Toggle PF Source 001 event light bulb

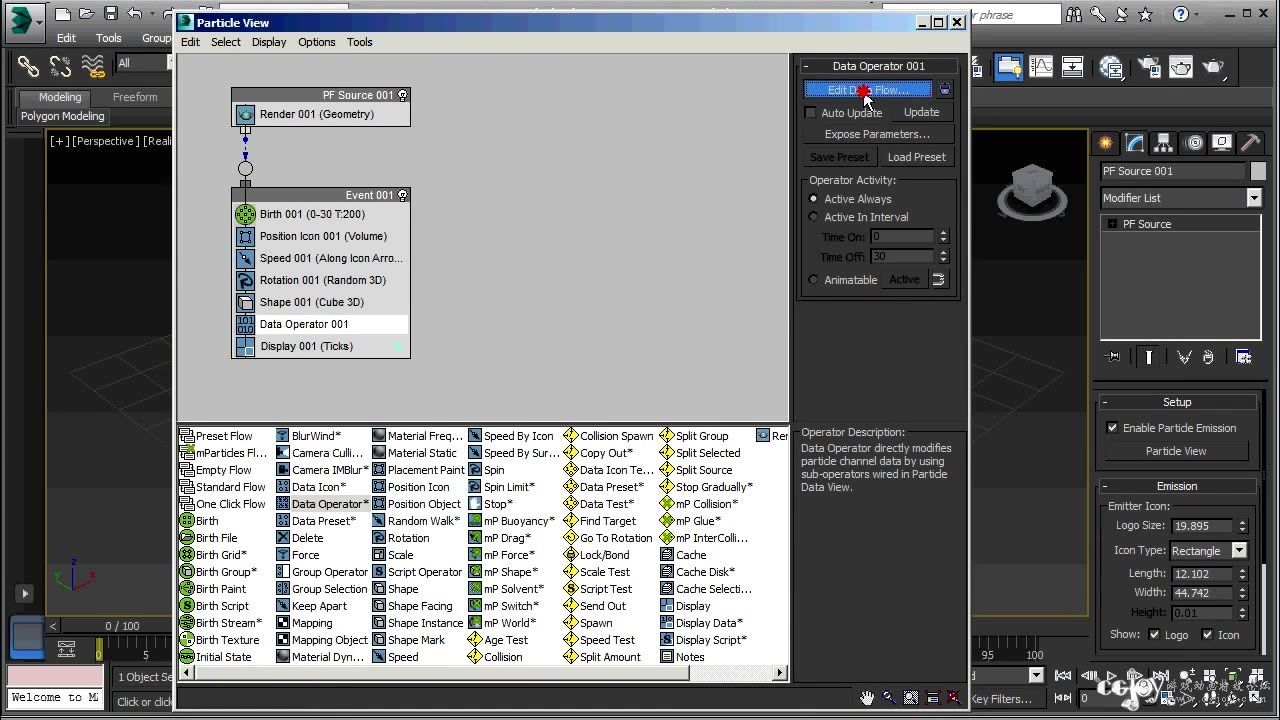pyautogui.click(x=403, y=95)
